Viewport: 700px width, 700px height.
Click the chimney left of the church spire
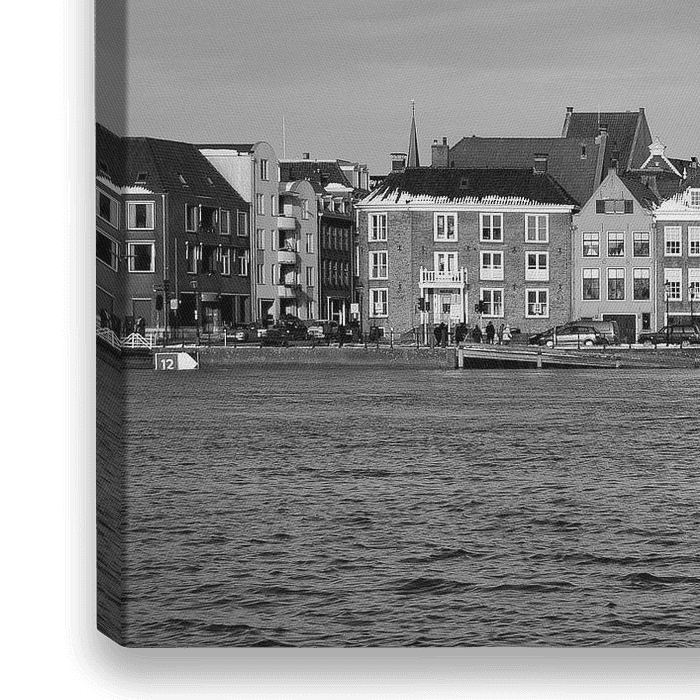click(398, 161)
